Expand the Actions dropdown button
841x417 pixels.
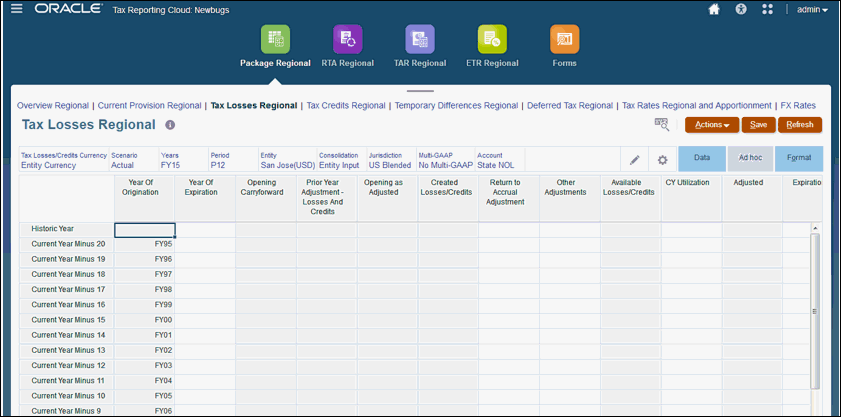[712, 125]
